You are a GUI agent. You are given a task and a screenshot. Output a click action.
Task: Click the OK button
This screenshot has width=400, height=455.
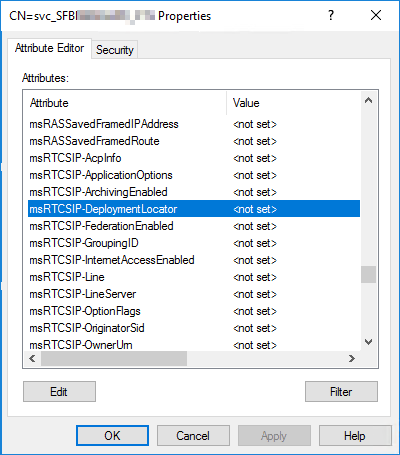[x=112, y=435]
